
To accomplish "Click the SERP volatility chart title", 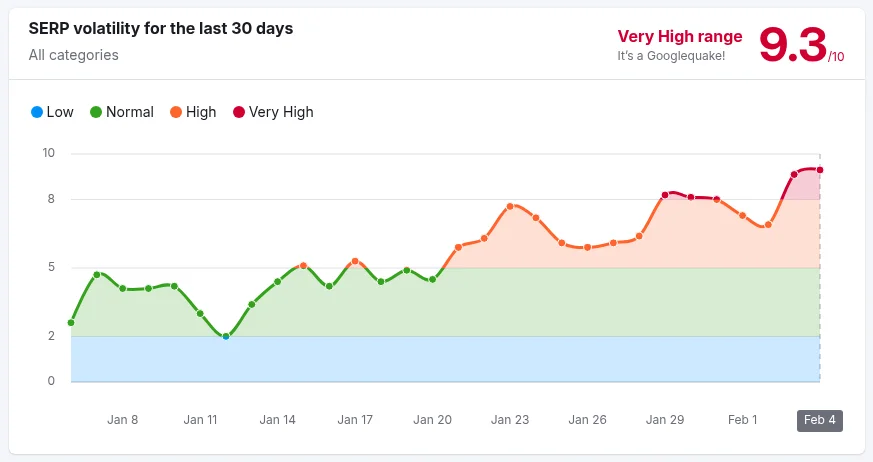I will pos(160,28).
